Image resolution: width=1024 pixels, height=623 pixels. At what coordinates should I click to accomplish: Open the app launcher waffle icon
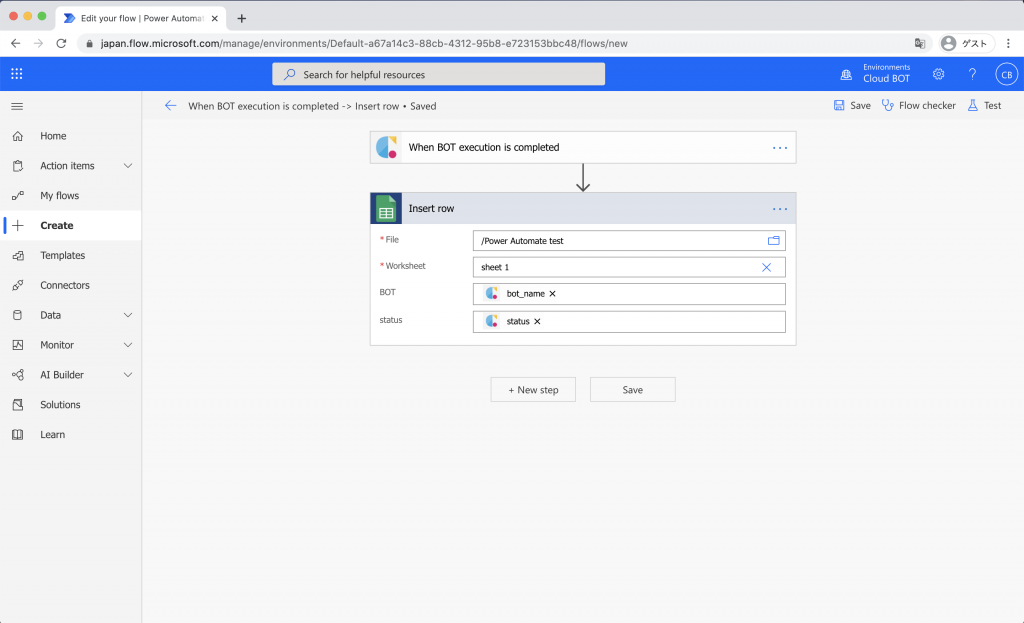click(x=17, y=74)
